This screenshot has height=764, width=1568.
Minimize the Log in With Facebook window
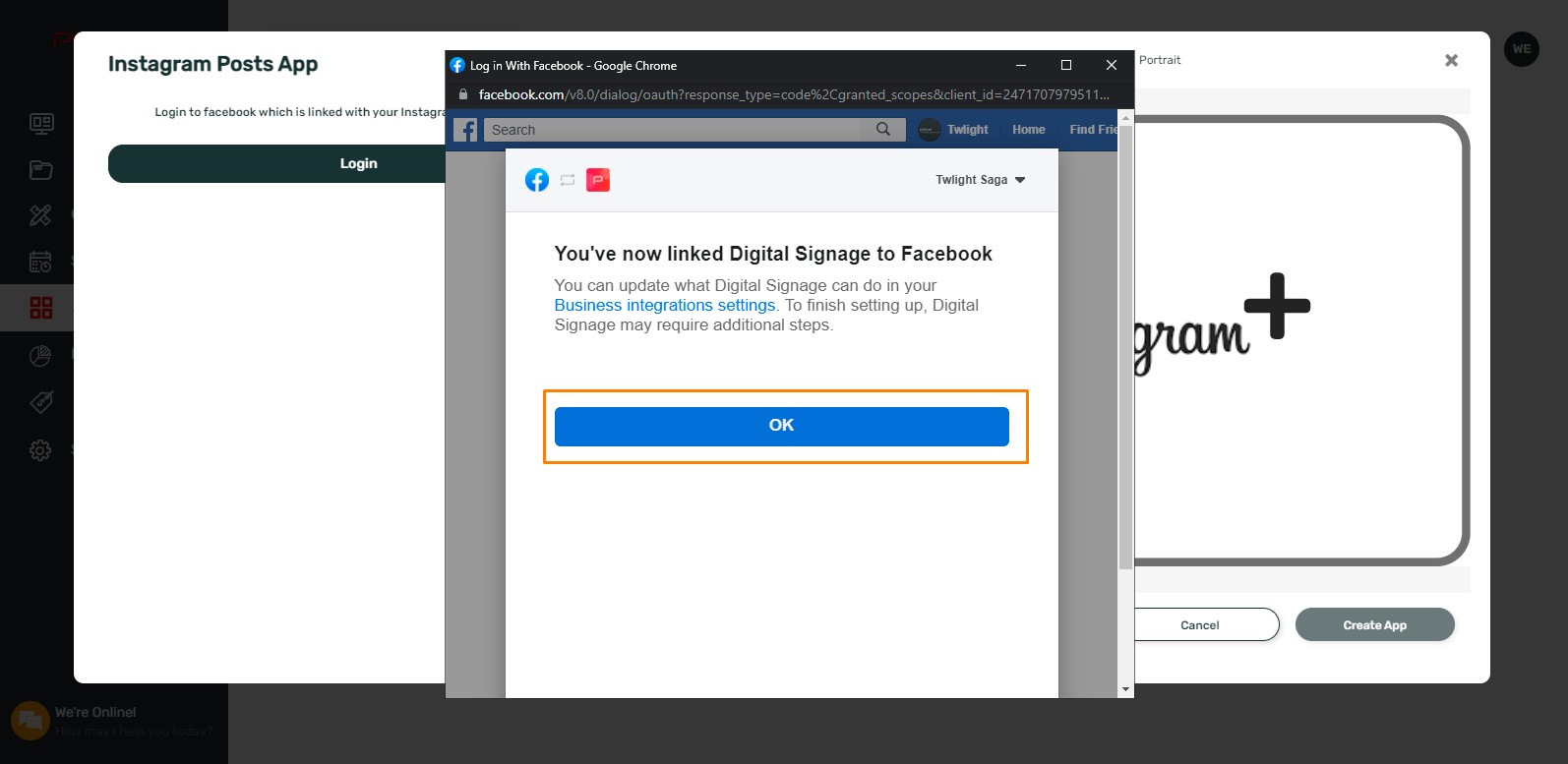1021,65
